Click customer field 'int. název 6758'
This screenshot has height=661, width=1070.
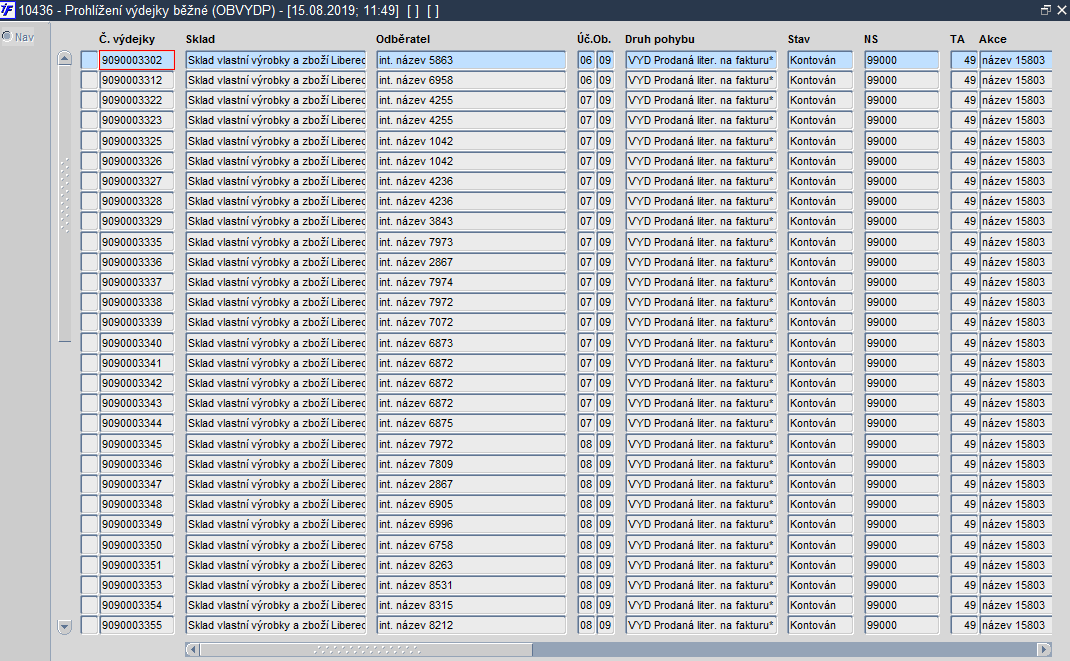pos(471,545)
